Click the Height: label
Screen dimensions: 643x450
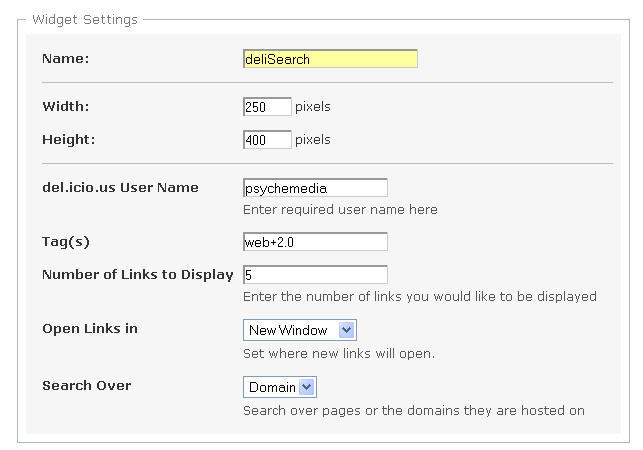click(x=68, y=139)
